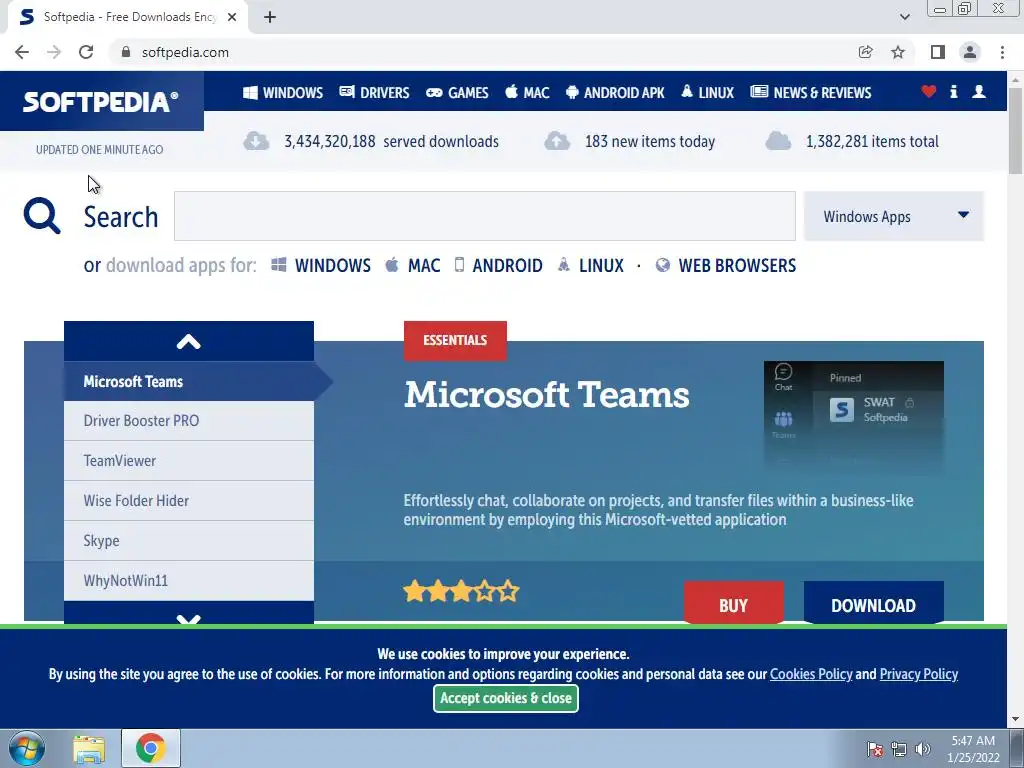Image resolution: width=1024 pixels, height=768 pixels.
Task: Click the site lock icon
Action: pos(126,52)
